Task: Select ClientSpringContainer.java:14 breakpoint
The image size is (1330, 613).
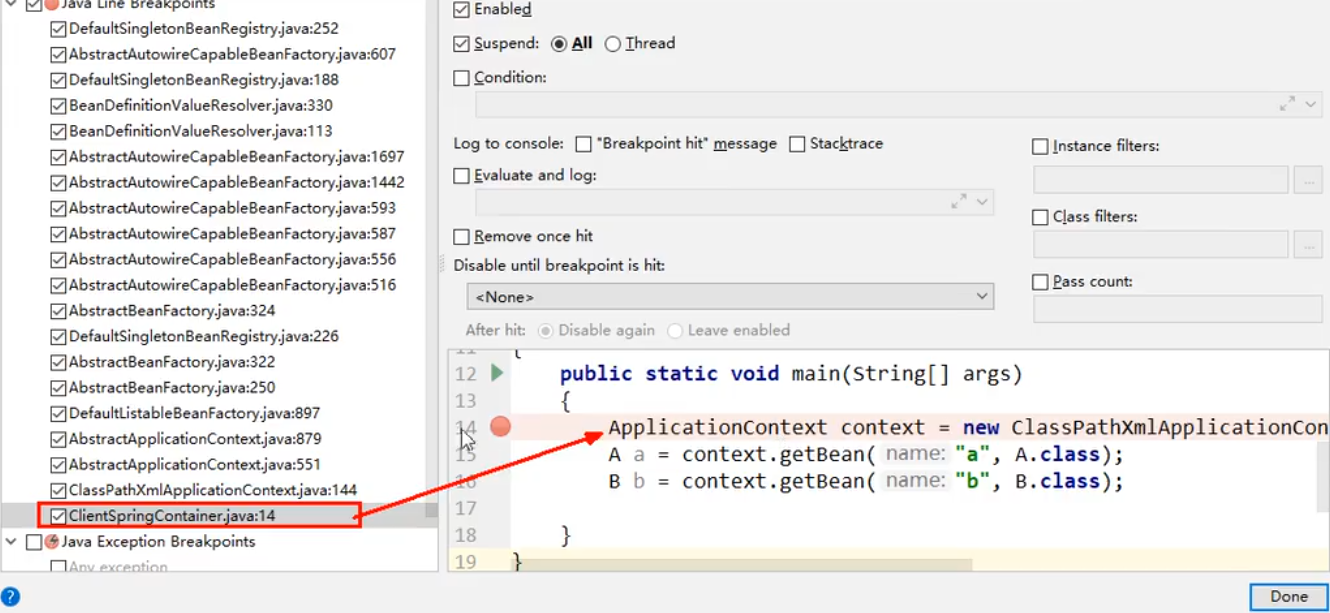Action: (x=172, y=516)
